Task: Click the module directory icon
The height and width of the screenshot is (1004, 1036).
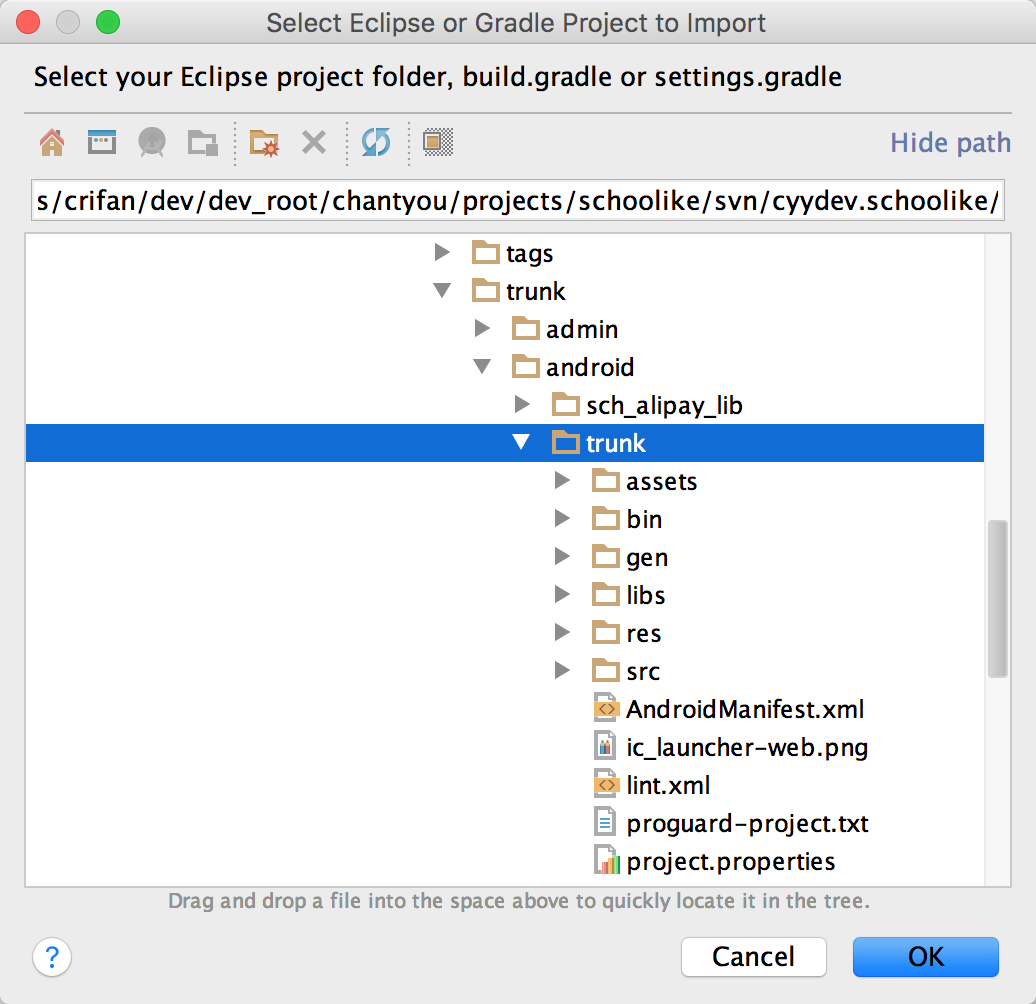Action: tap(203, 142)
